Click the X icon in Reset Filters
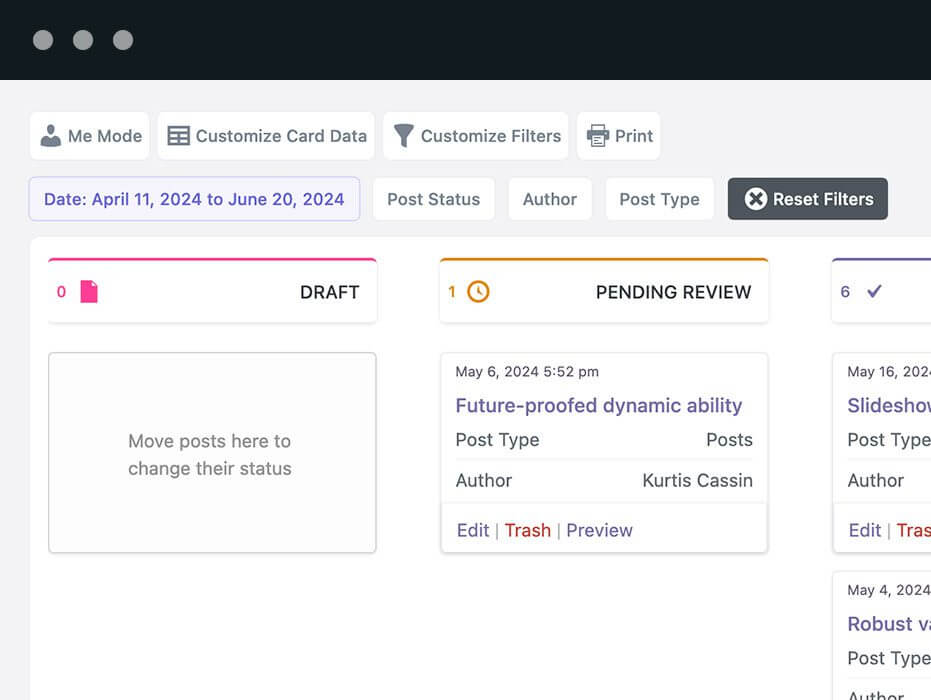931x700 pixels. [x=756, y=199]
